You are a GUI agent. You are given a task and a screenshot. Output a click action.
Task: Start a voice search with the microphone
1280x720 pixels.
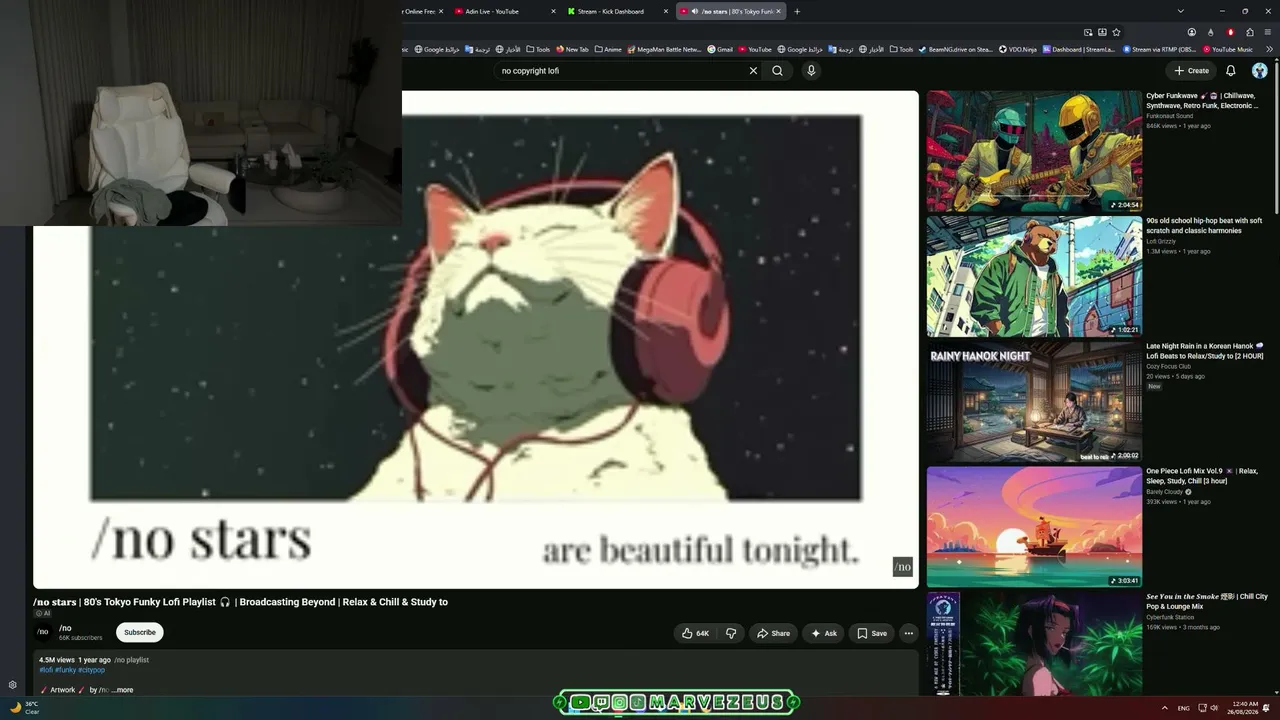[x=811, y=71]
